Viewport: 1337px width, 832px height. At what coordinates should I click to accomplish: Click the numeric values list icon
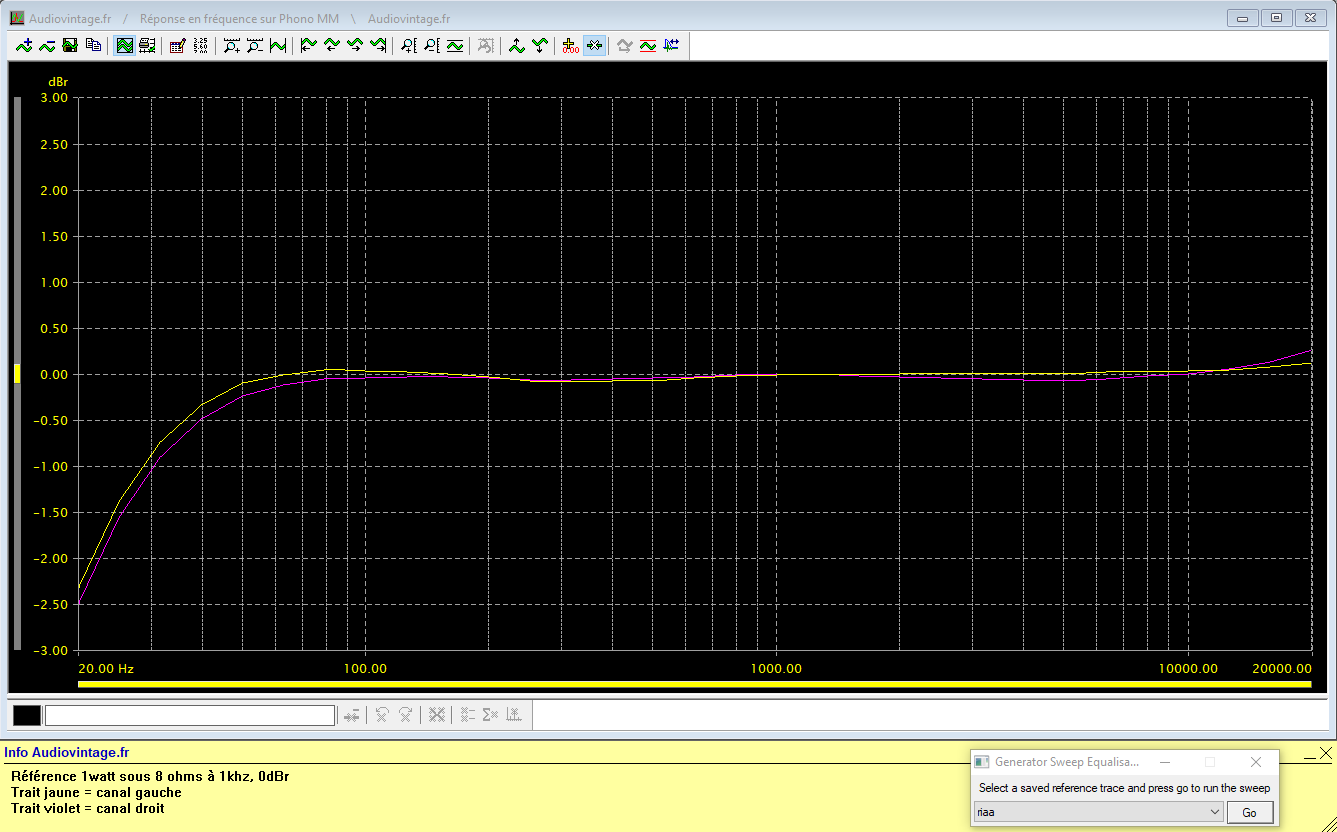[200, 45]
